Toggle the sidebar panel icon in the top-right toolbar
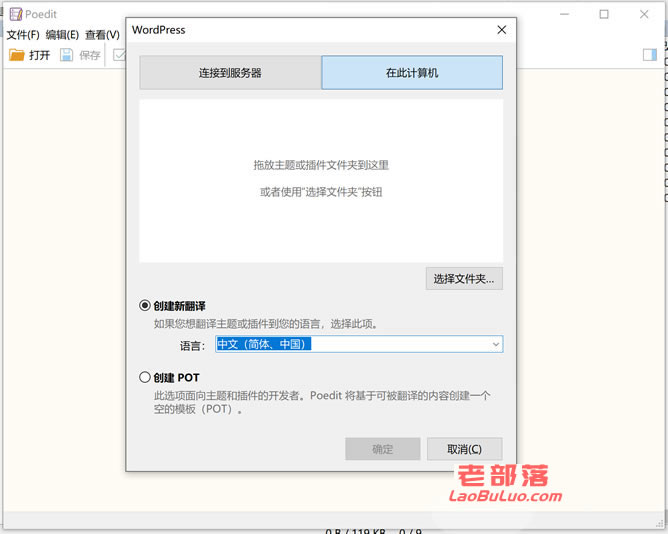The width and height of the screenshot is (668, 534). [x=650, y=55]
